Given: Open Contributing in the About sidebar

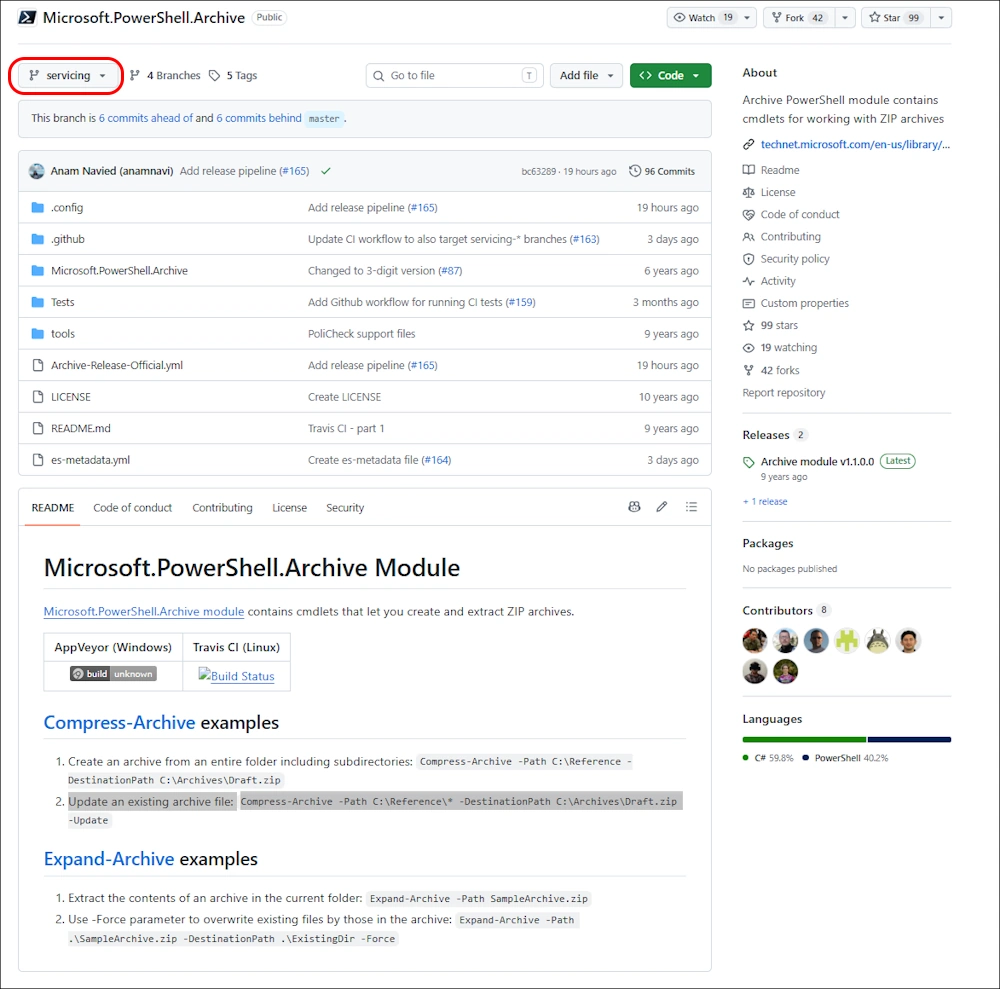Looking at the screenshot, I should 781,237.
